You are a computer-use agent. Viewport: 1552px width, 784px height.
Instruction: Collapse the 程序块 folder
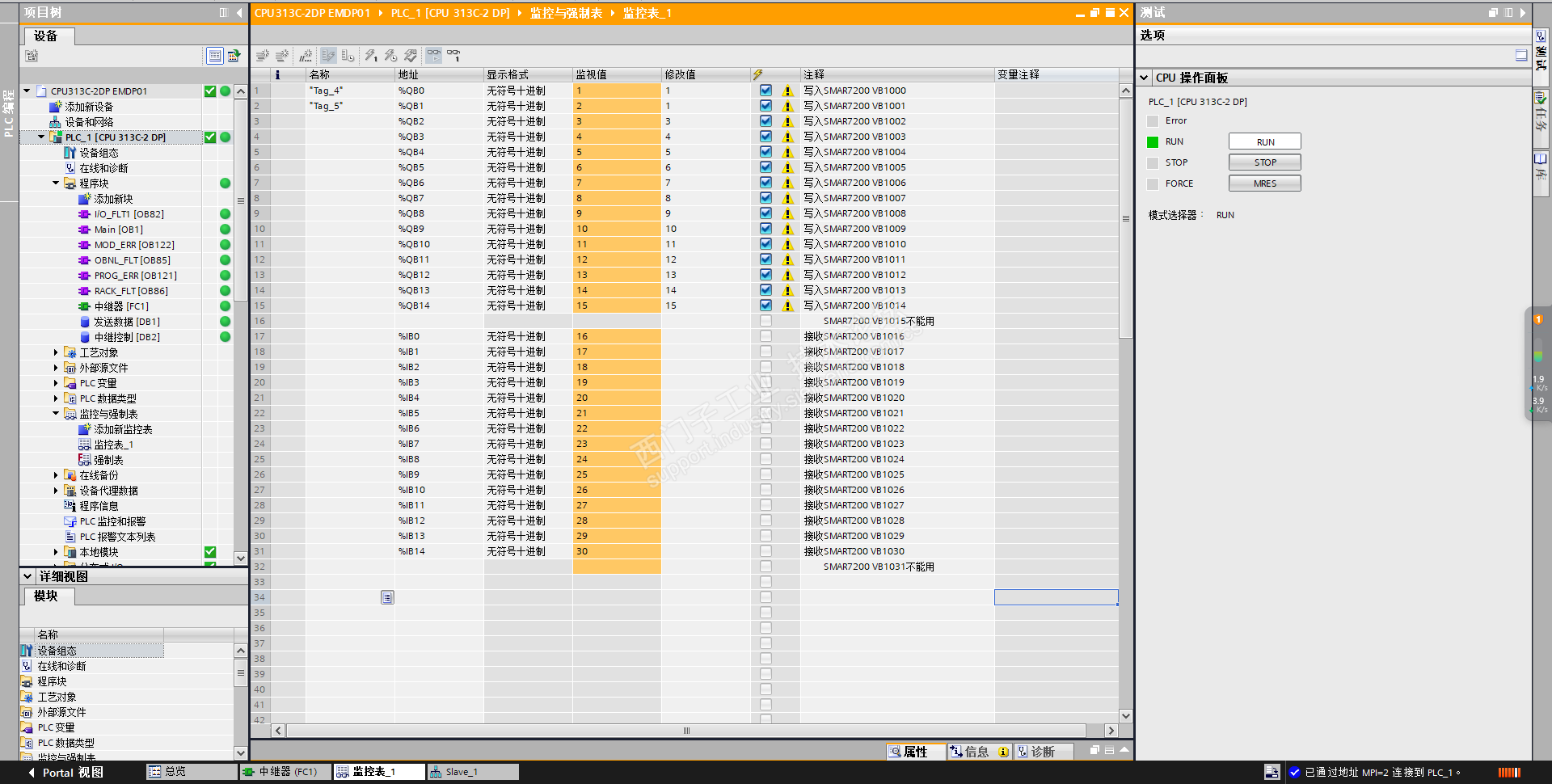click(56, 183)
